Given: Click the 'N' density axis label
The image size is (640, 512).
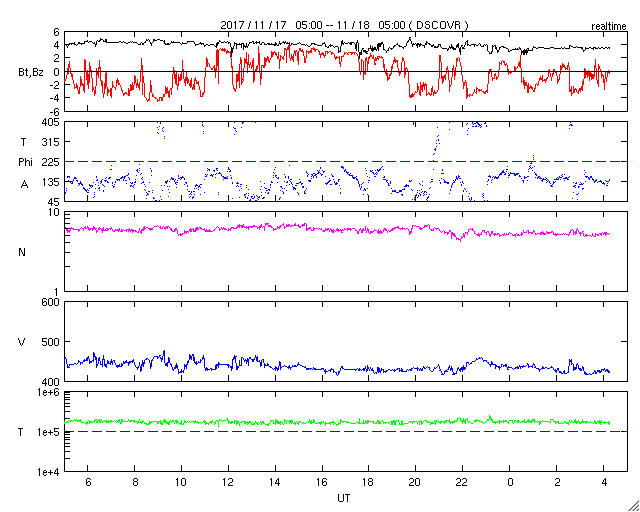Looking at the screenshot, I should click(22, 252).
